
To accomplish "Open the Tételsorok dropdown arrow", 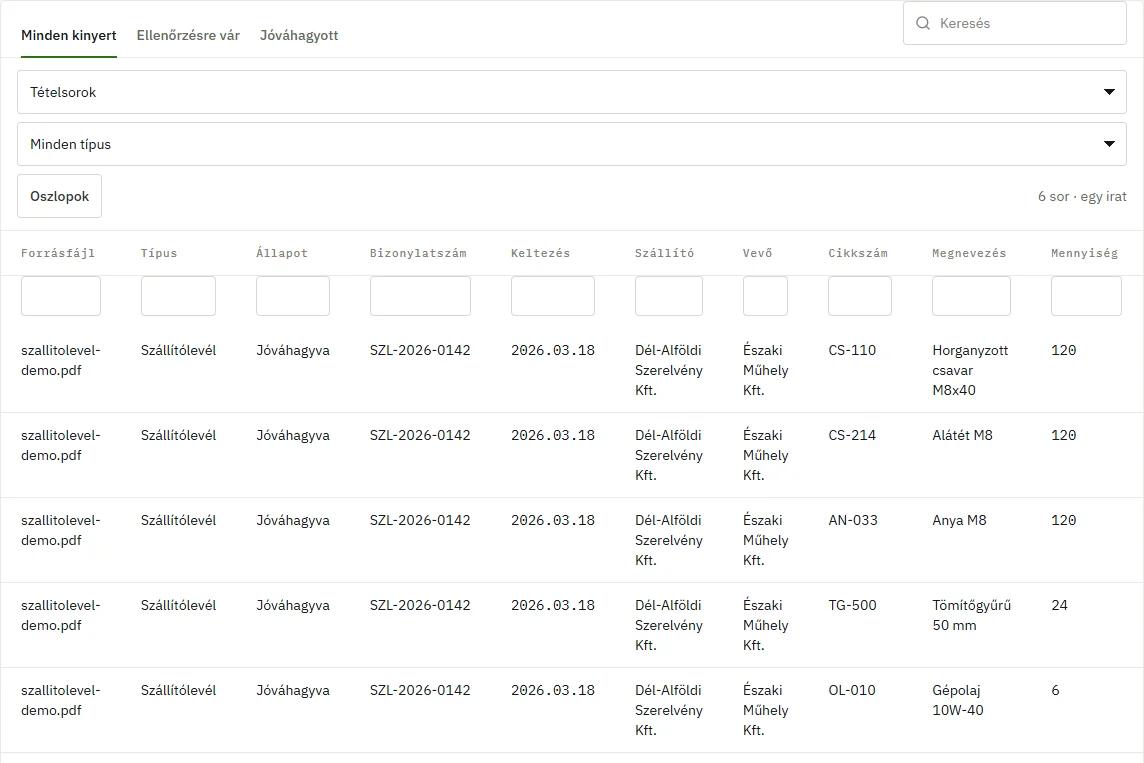I will [1109, 92].
